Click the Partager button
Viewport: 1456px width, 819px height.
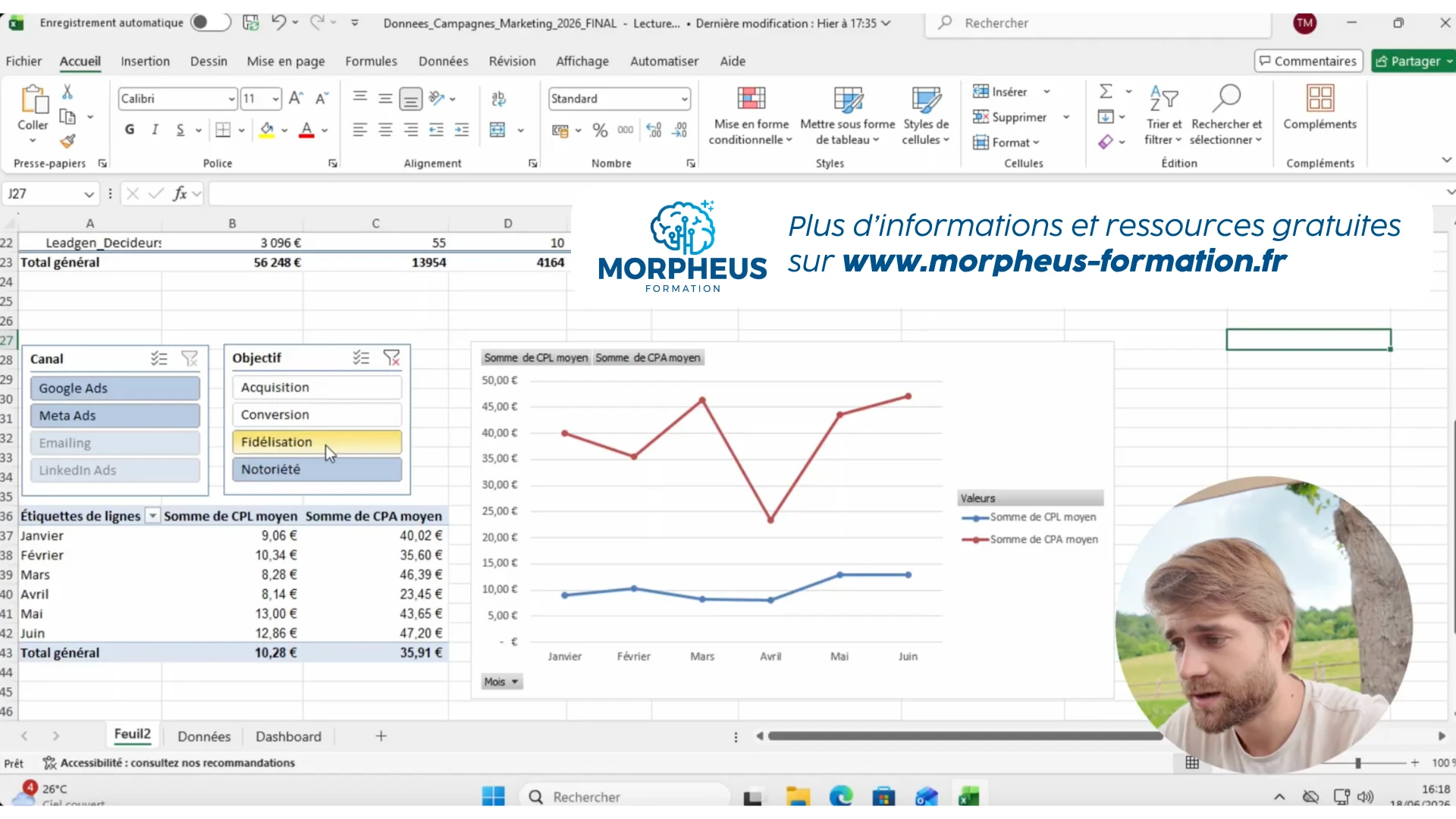1414,61
